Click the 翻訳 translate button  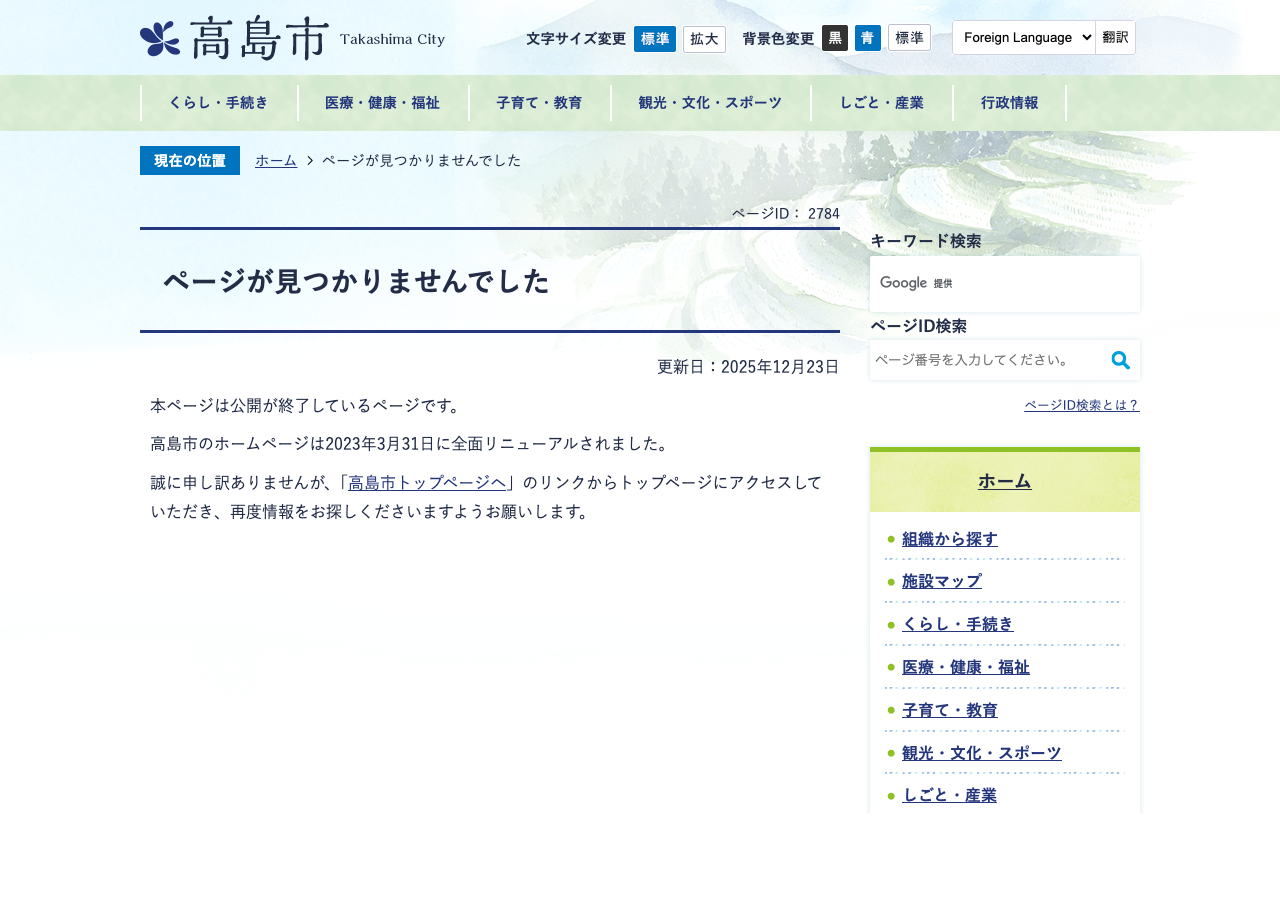pos(1116,37)
